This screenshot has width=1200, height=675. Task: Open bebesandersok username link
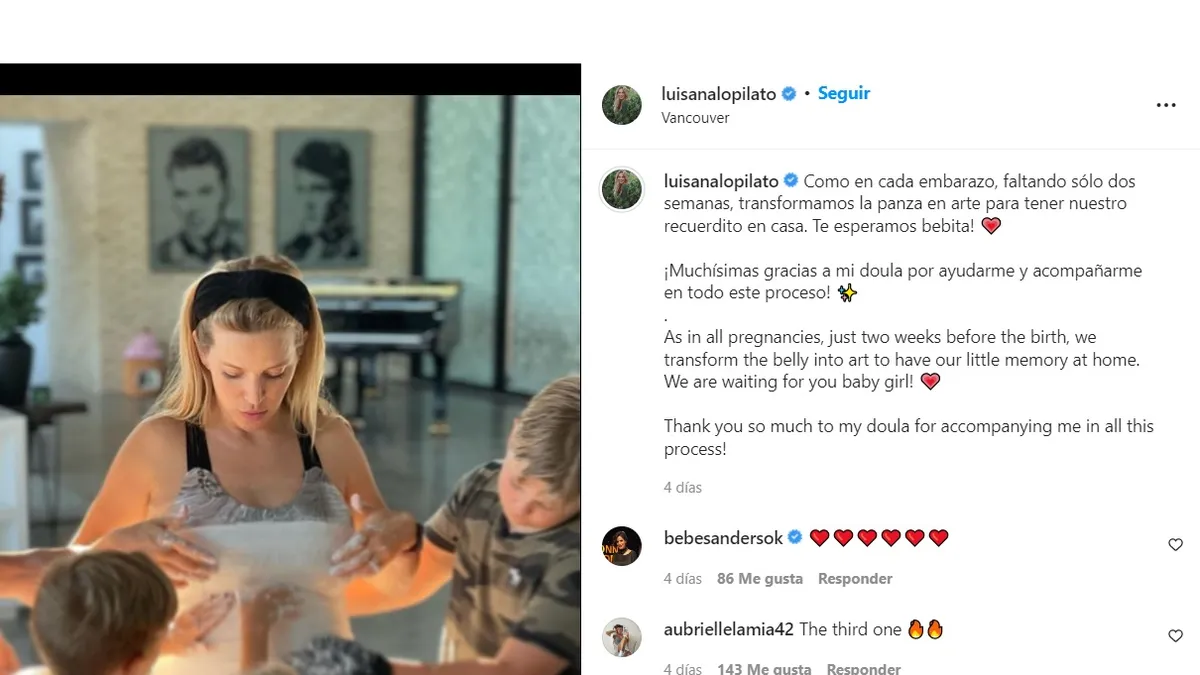723,538
